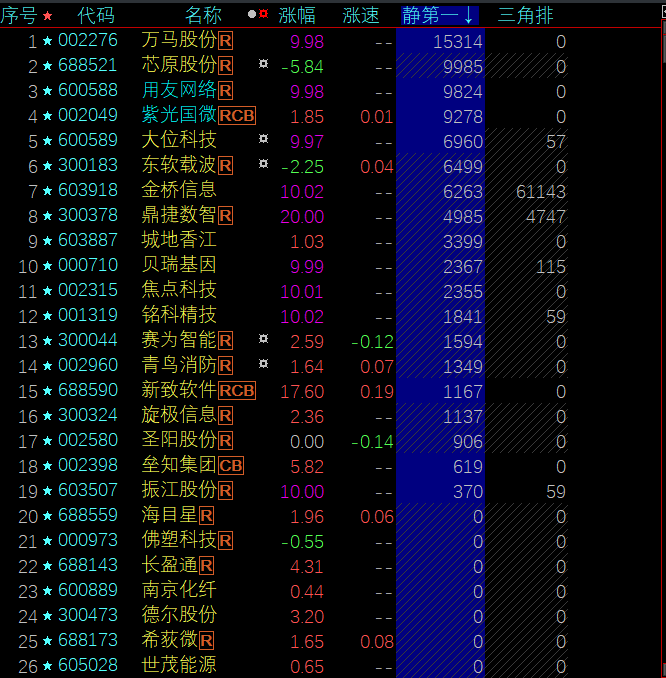Click the 61143 value in 三角排 column
Screen dimensions: 666x678
coord(541,192)
